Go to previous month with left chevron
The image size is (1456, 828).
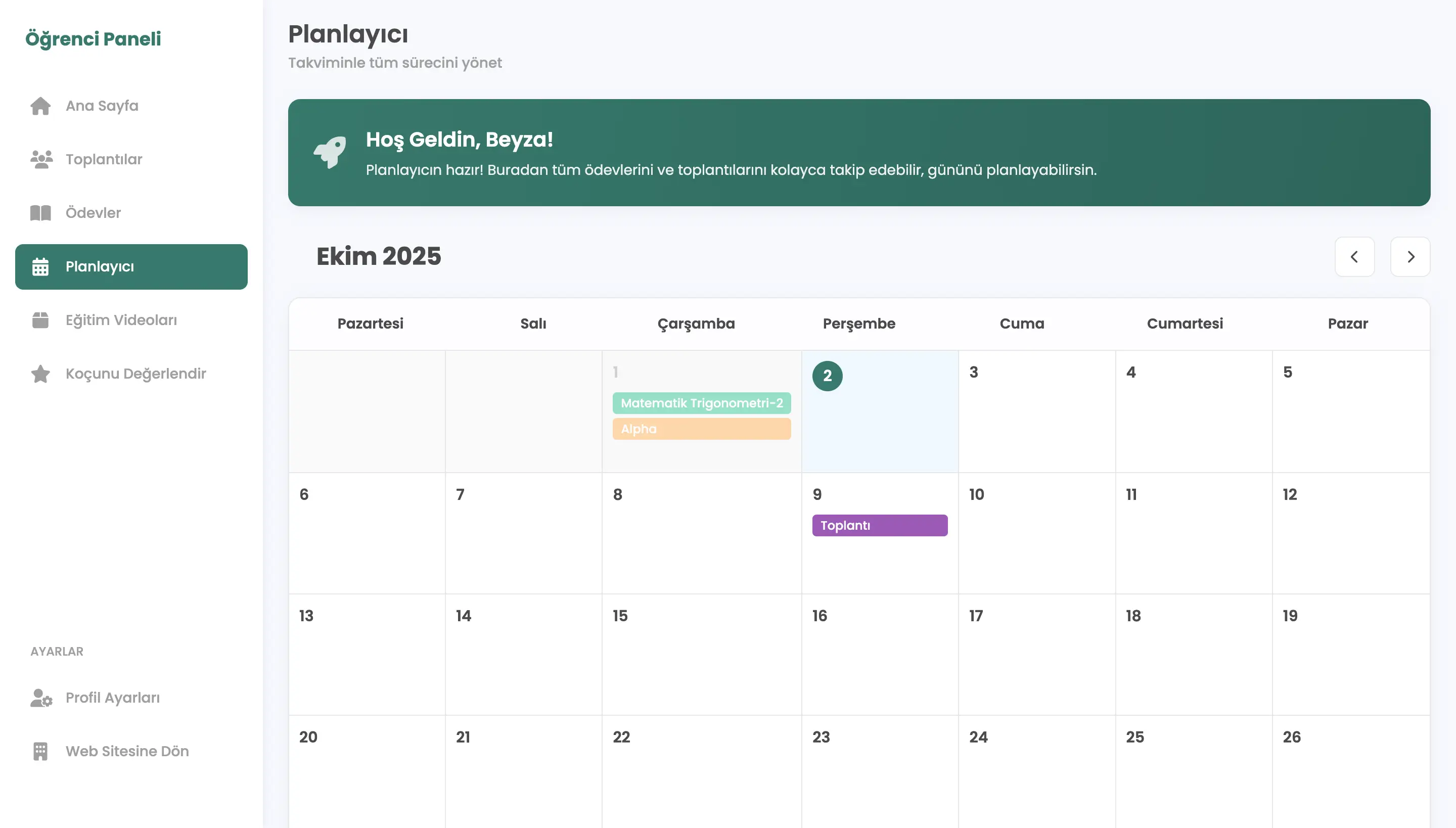pos(1354,257)
